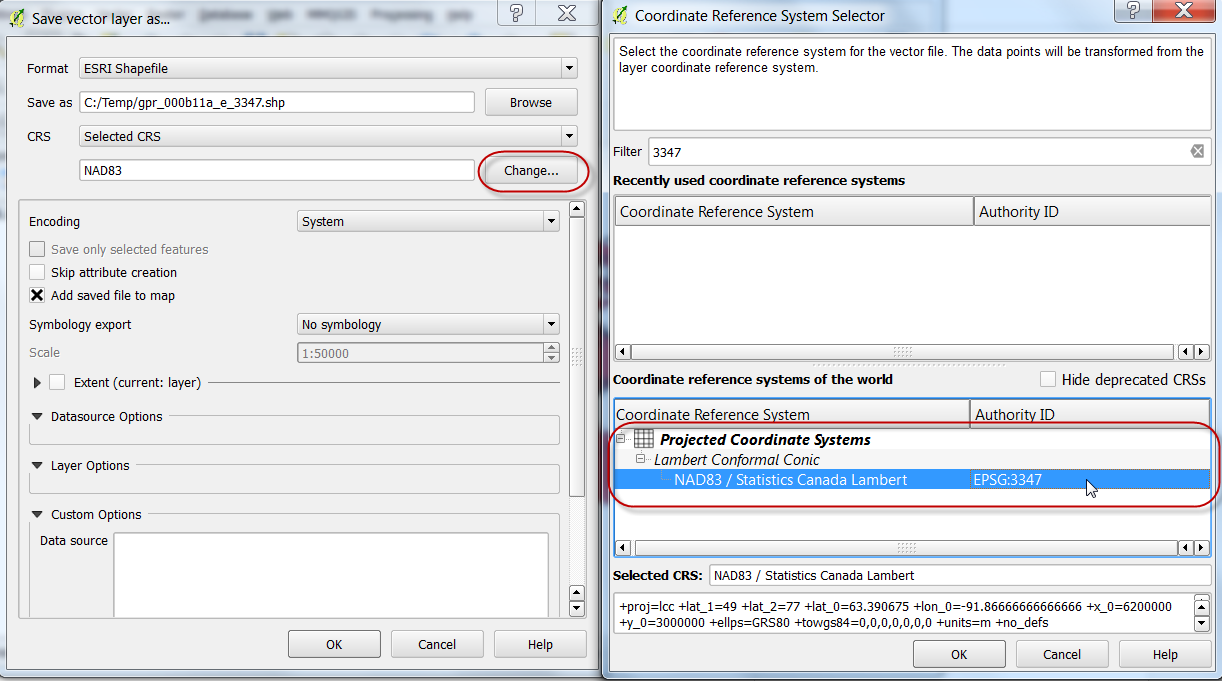Click the Scale spinner up arrow
Screen dimensions: 1222x681
[551, 348]
